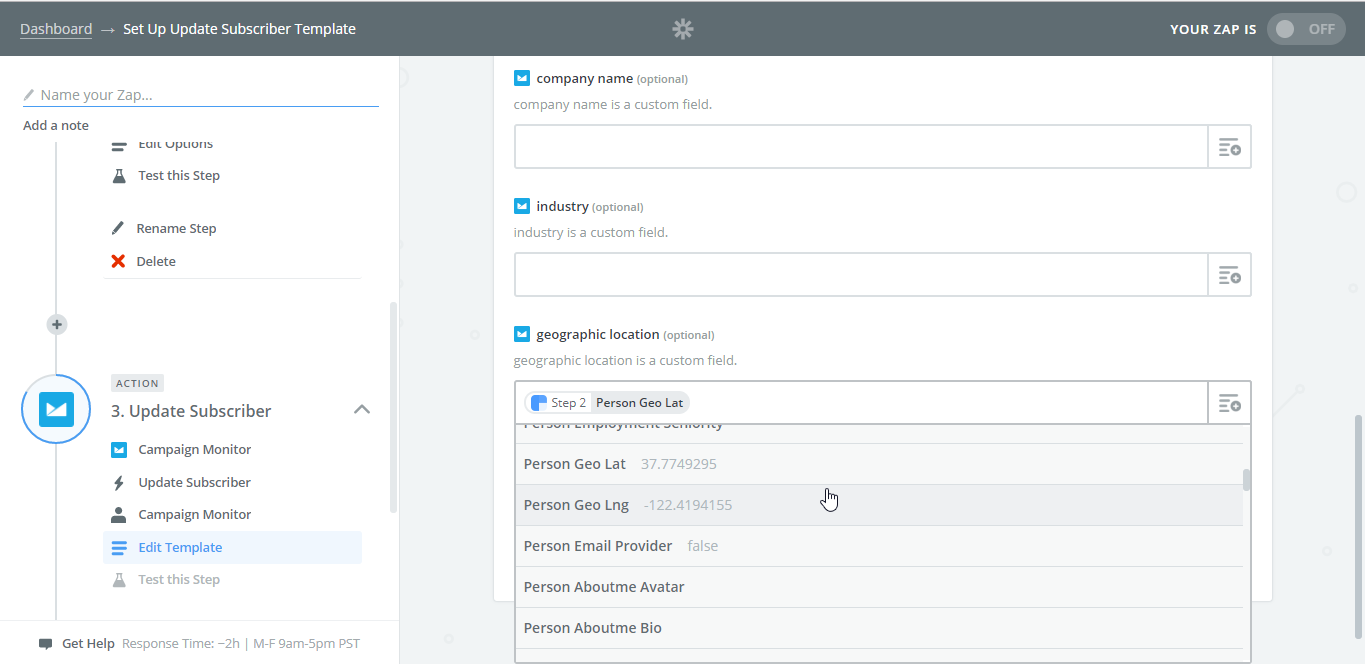Click the left sidebar scrollbar

tap(393, 407)
